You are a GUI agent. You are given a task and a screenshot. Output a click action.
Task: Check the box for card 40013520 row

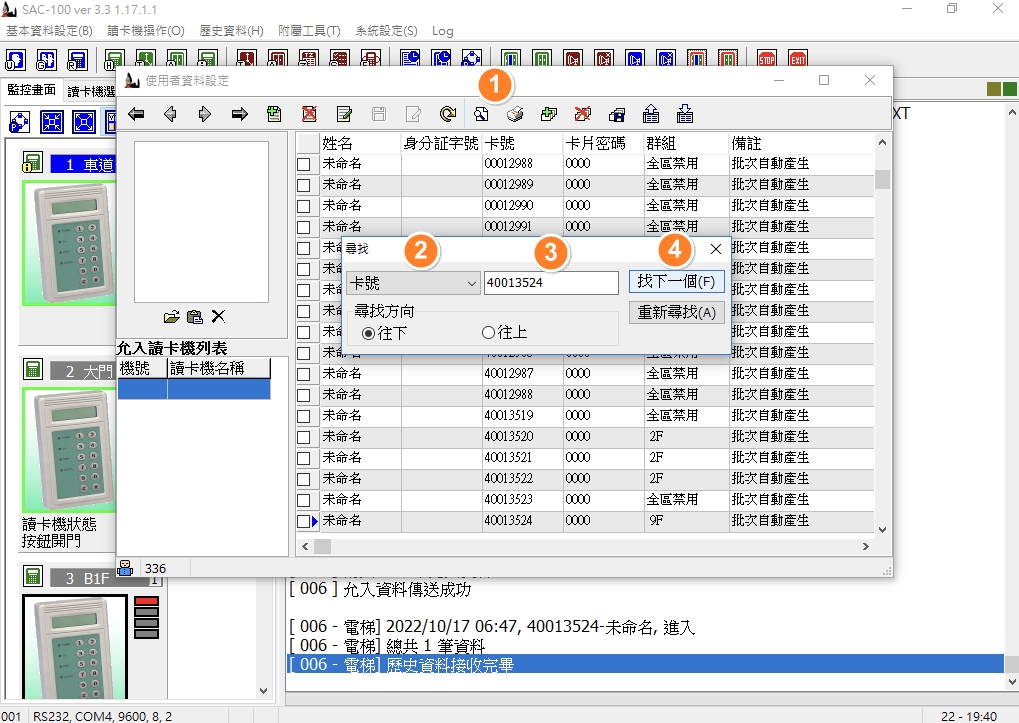pos(303,437)
